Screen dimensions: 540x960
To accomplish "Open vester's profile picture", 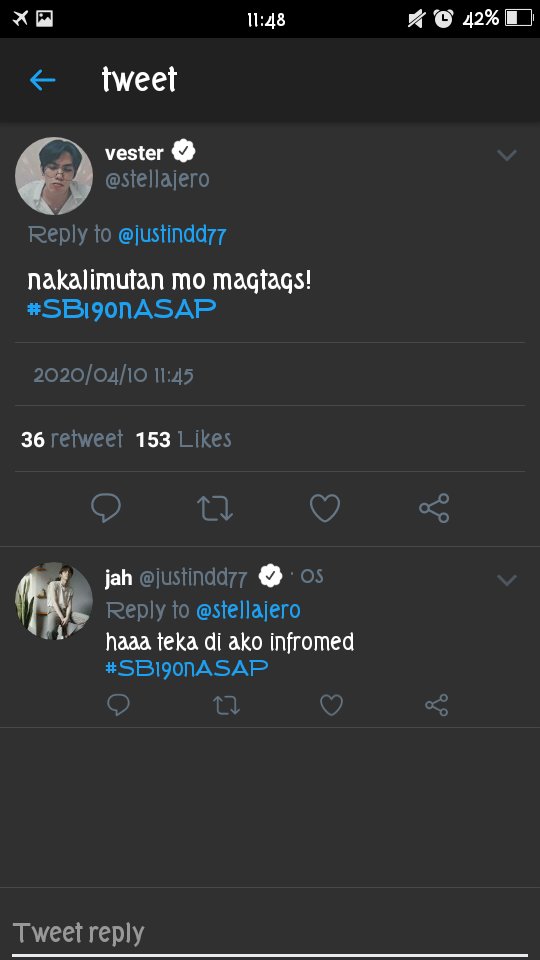I will tap(54, 176).
